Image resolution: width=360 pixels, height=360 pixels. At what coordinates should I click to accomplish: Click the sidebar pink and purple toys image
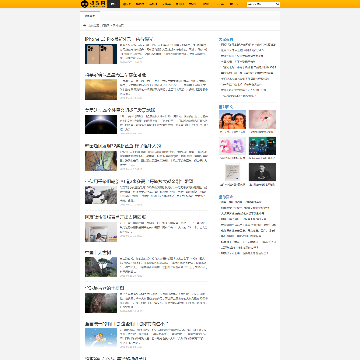(x=232, y=146)
